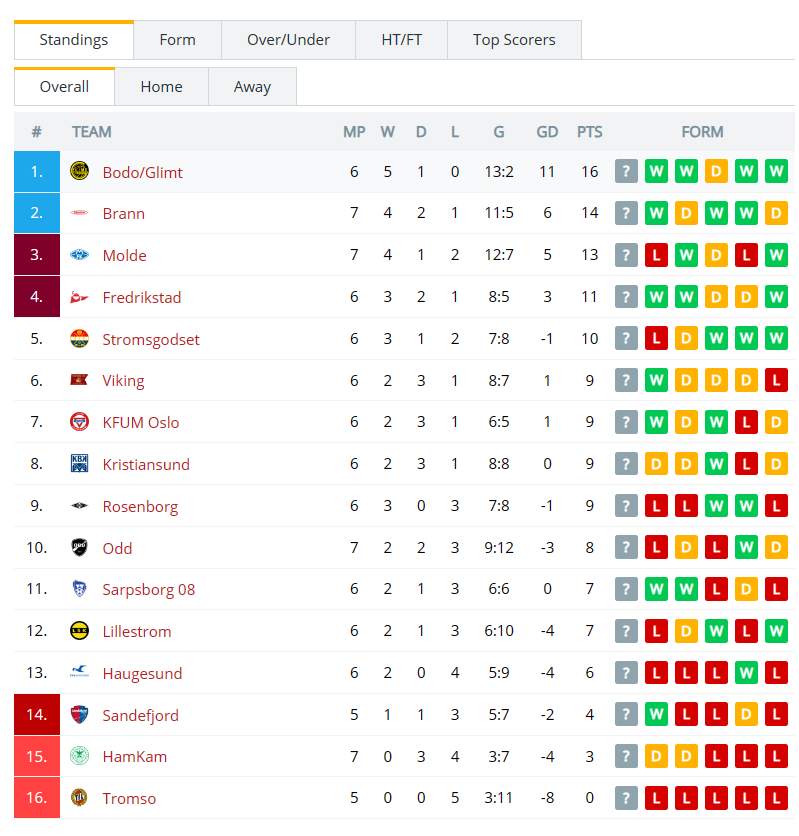Screen dimensions: 799x836
Task: Click the Lillestrom yellow crest icon
Action: tap(79, 631)
